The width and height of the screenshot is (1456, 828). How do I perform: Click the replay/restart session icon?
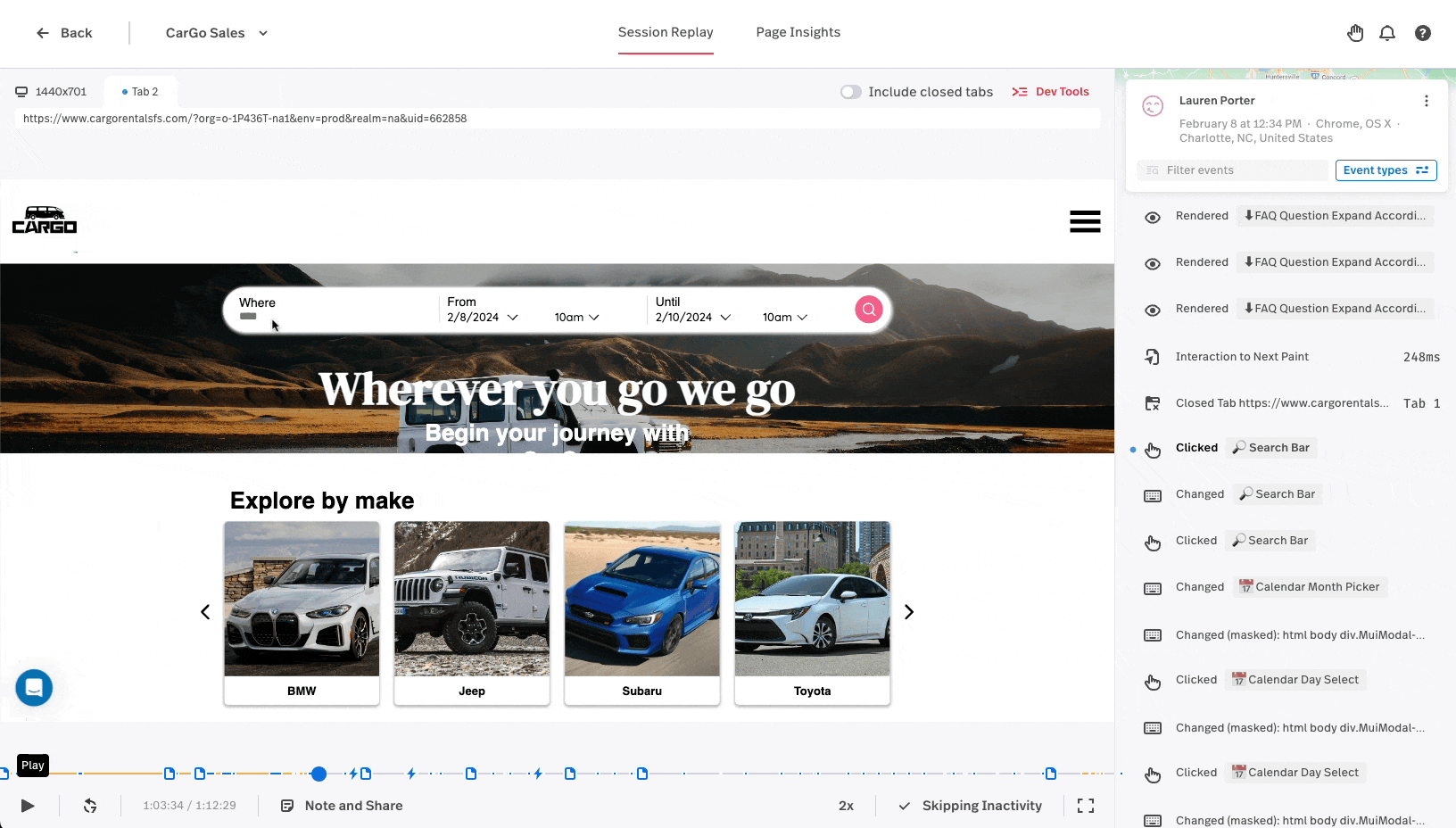90,806
